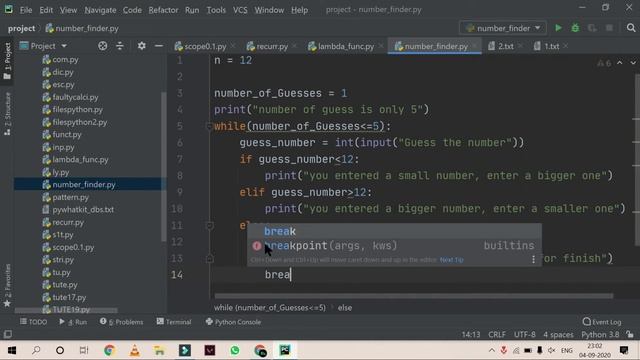Show hidden system tray icons
Image resolution: width=640 pixels, height=360 pixels.
(x=492, y=350)
